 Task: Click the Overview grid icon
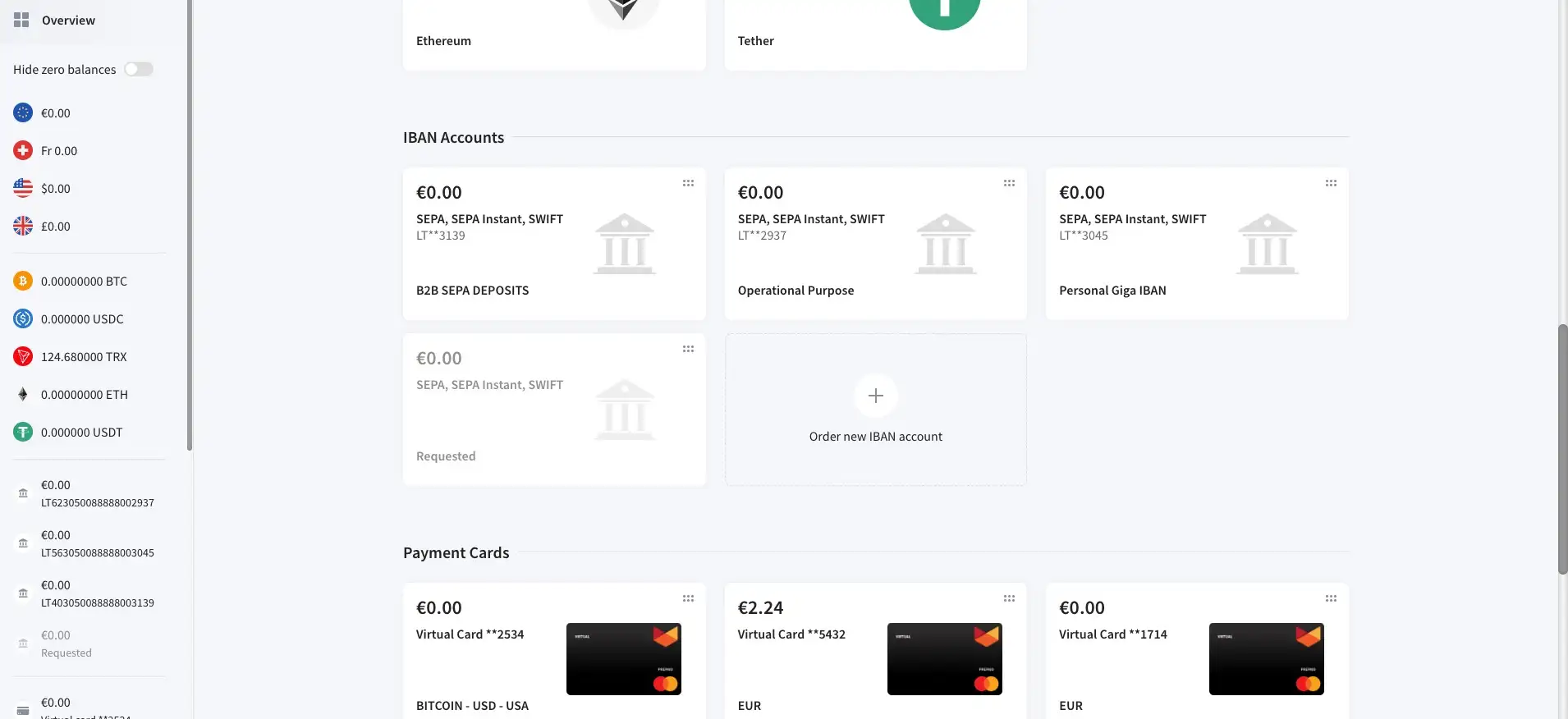click(21, 20)
